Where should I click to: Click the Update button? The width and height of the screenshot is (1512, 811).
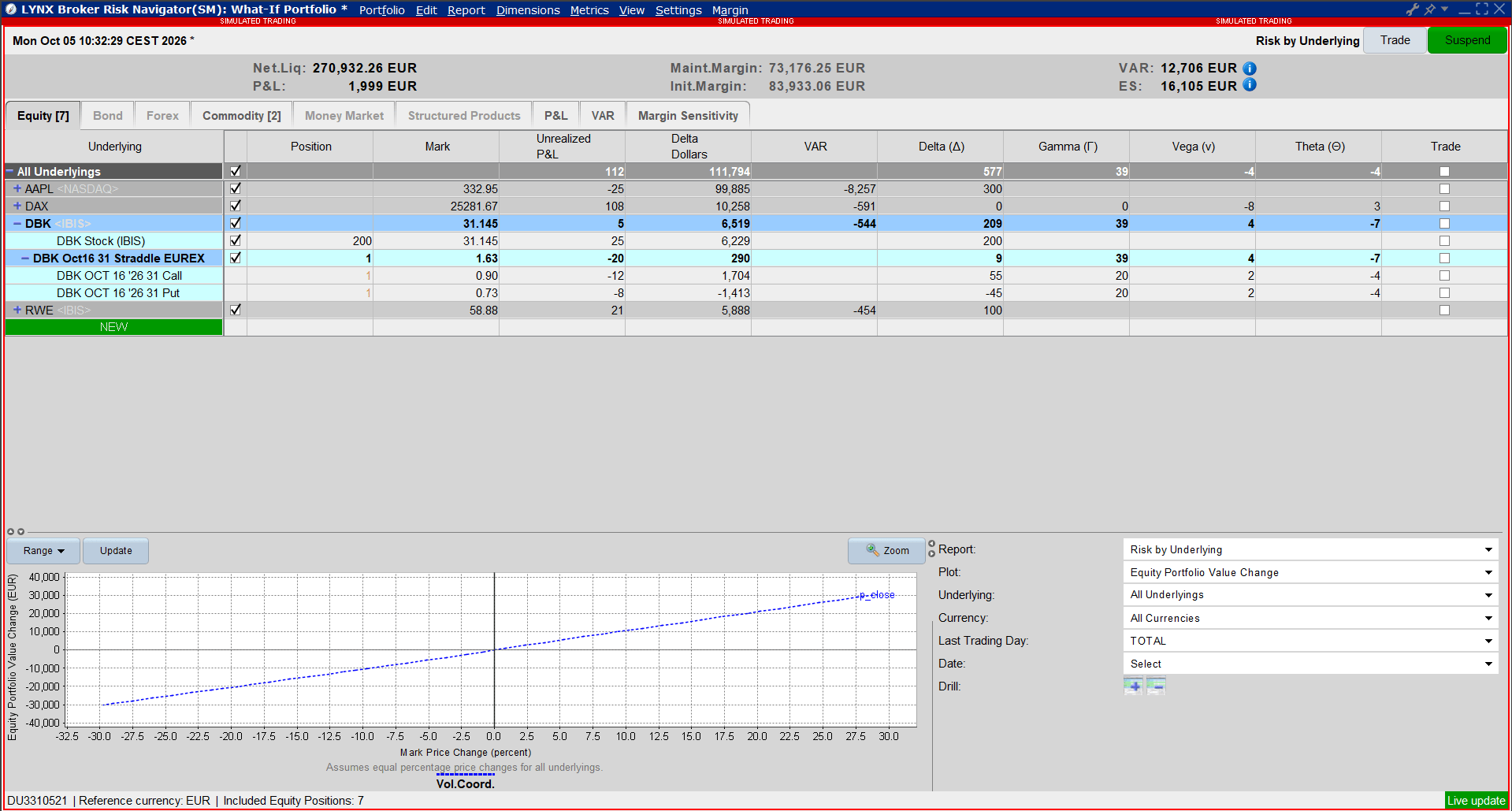(116, 551)
